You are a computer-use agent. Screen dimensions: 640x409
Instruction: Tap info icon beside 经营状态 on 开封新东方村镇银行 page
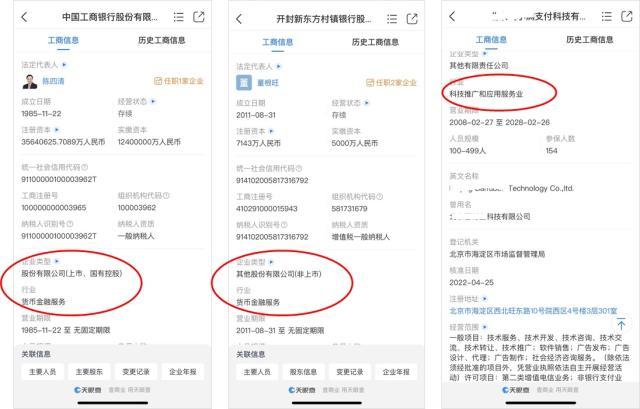367,103
